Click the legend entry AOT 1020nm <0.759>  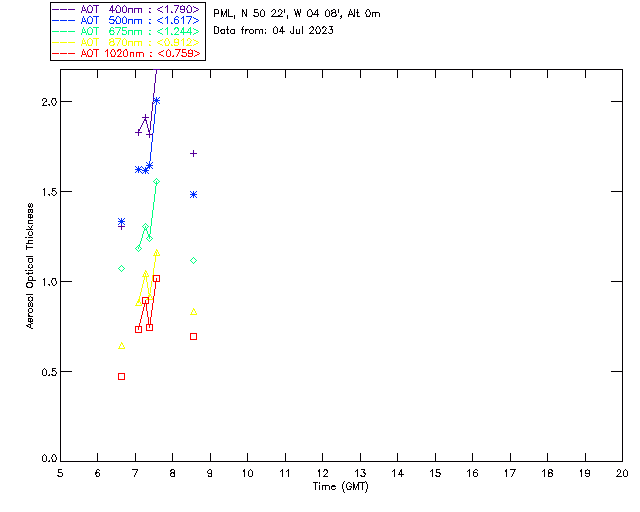click(127, 53)
